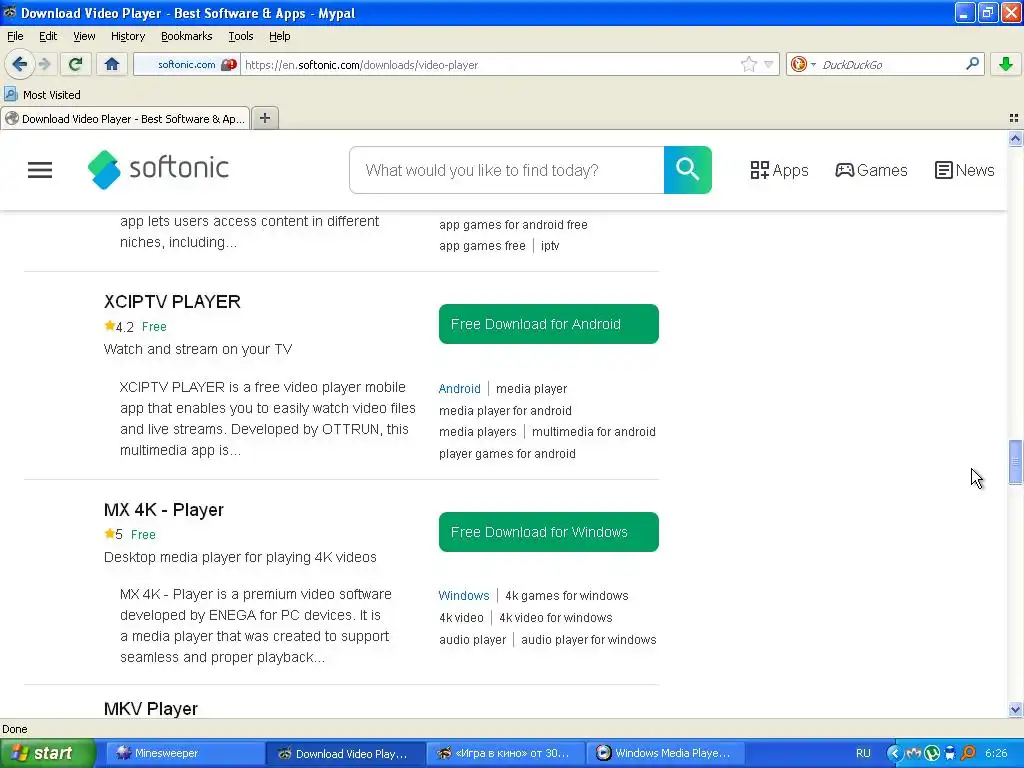Switch to the «Игра в кино» taskbar window
Image resolution: width=1024 pixels, height=768 pixels.
coord(505,753)
